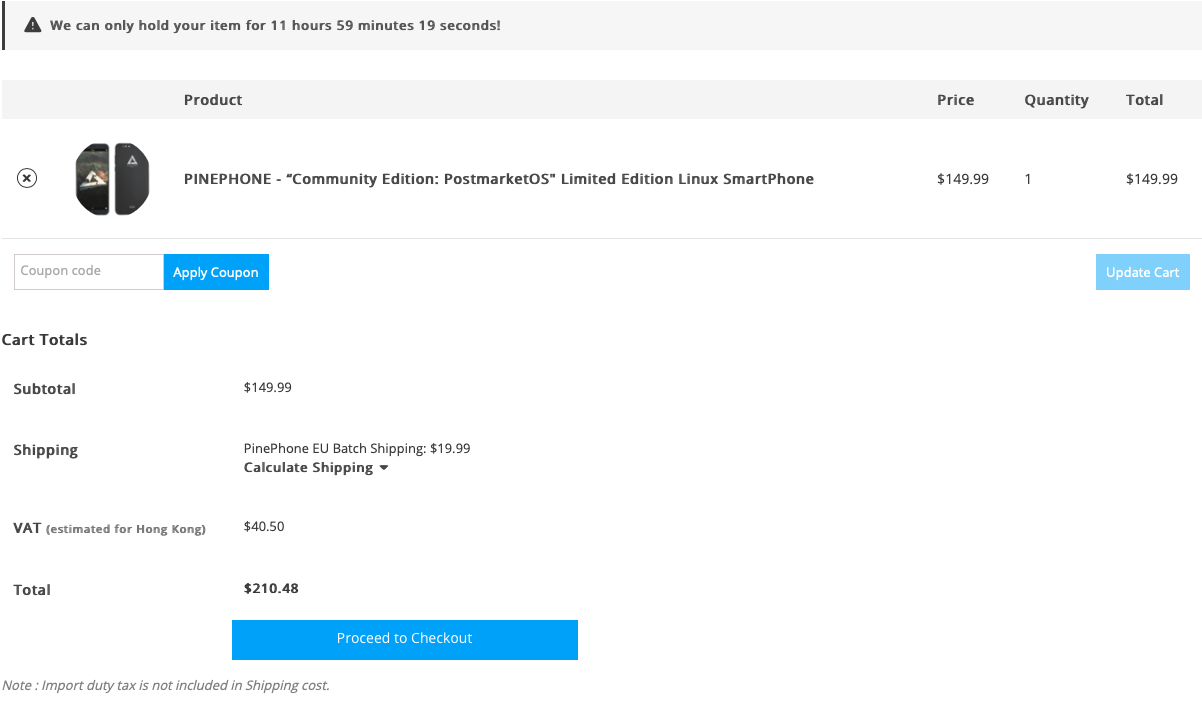The image size is (1202, 707).
Task: Click the quantity value in the cart row
Action: [1028, 179]
